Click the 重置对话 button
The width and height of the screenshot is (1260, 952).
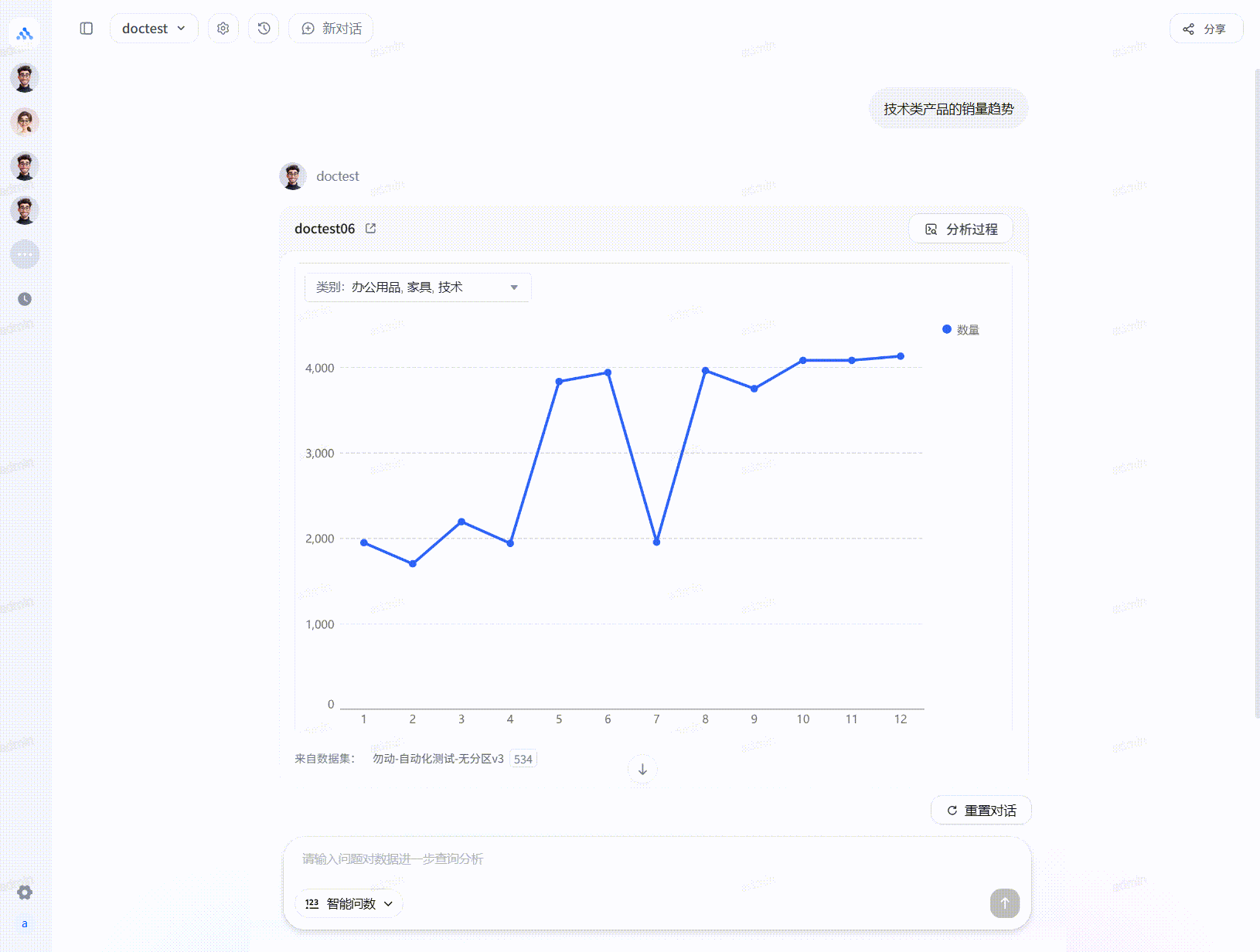981,811
